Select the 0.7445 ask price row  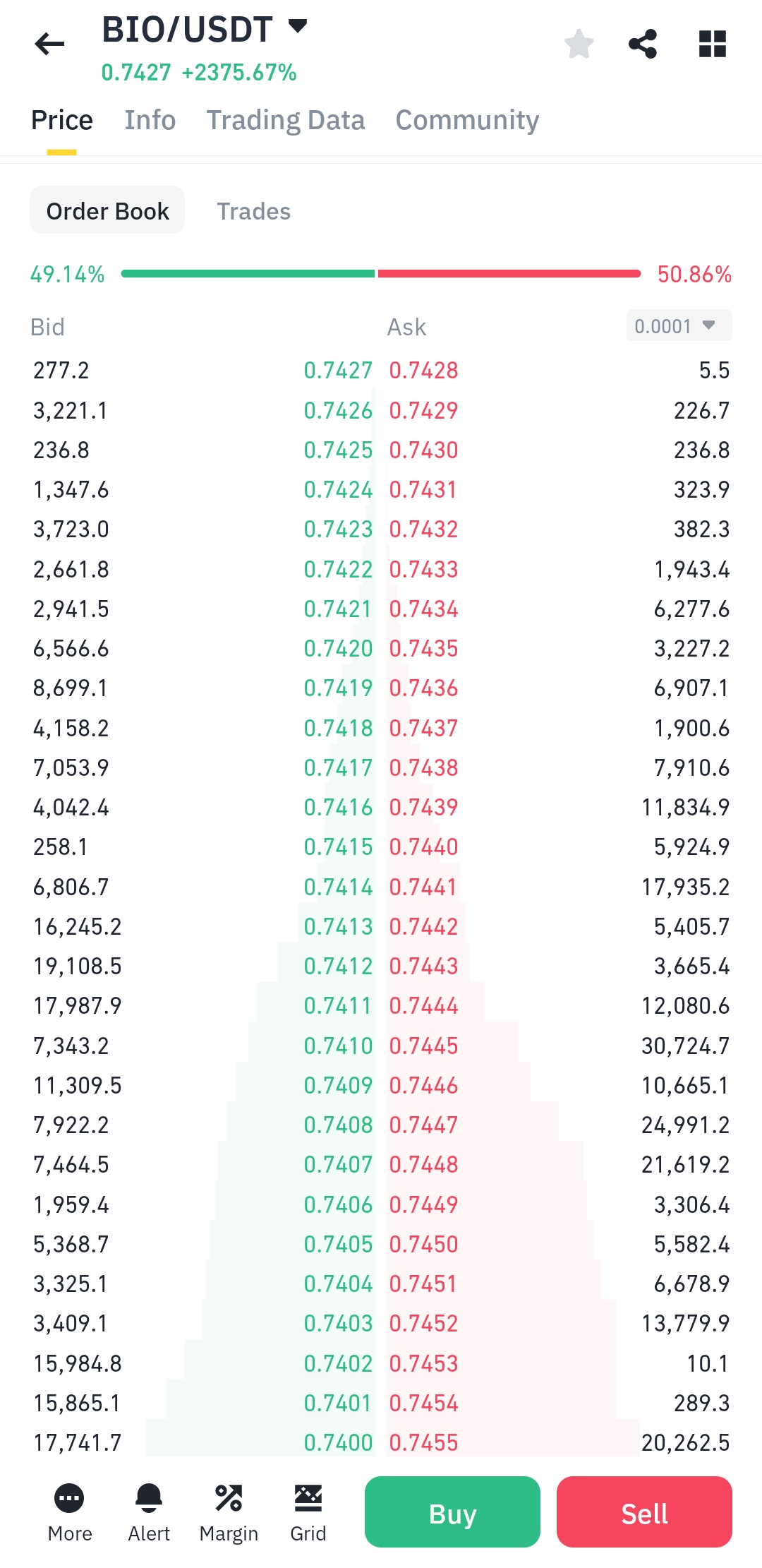point(560,1046)
